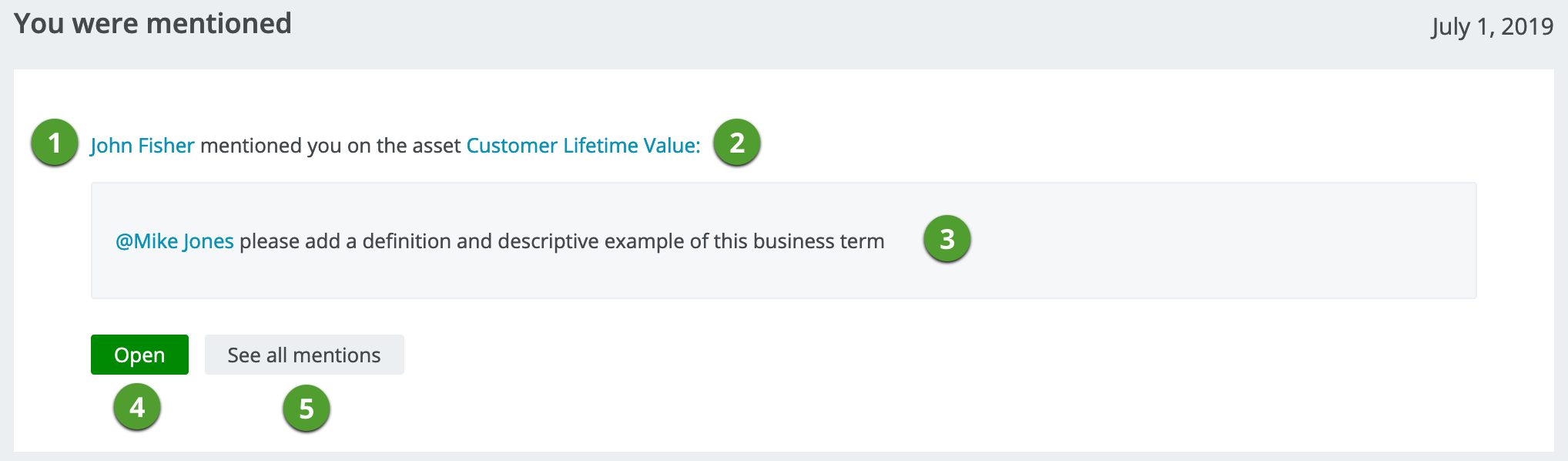
Task: Click the @Mike Jones mention link
Action: pos(175,241)
